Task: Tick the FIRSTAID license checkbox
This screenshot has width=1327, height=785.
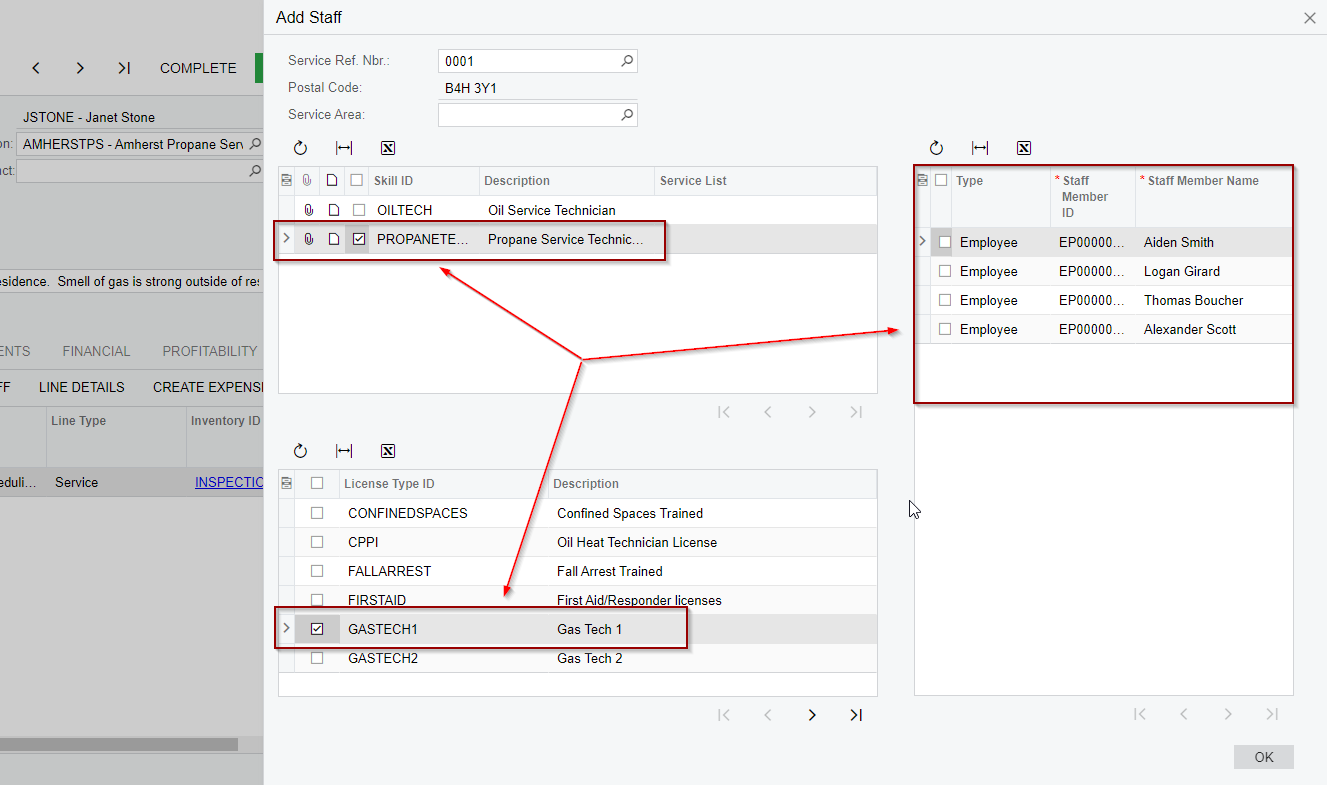Action: [x=317, y=600]
